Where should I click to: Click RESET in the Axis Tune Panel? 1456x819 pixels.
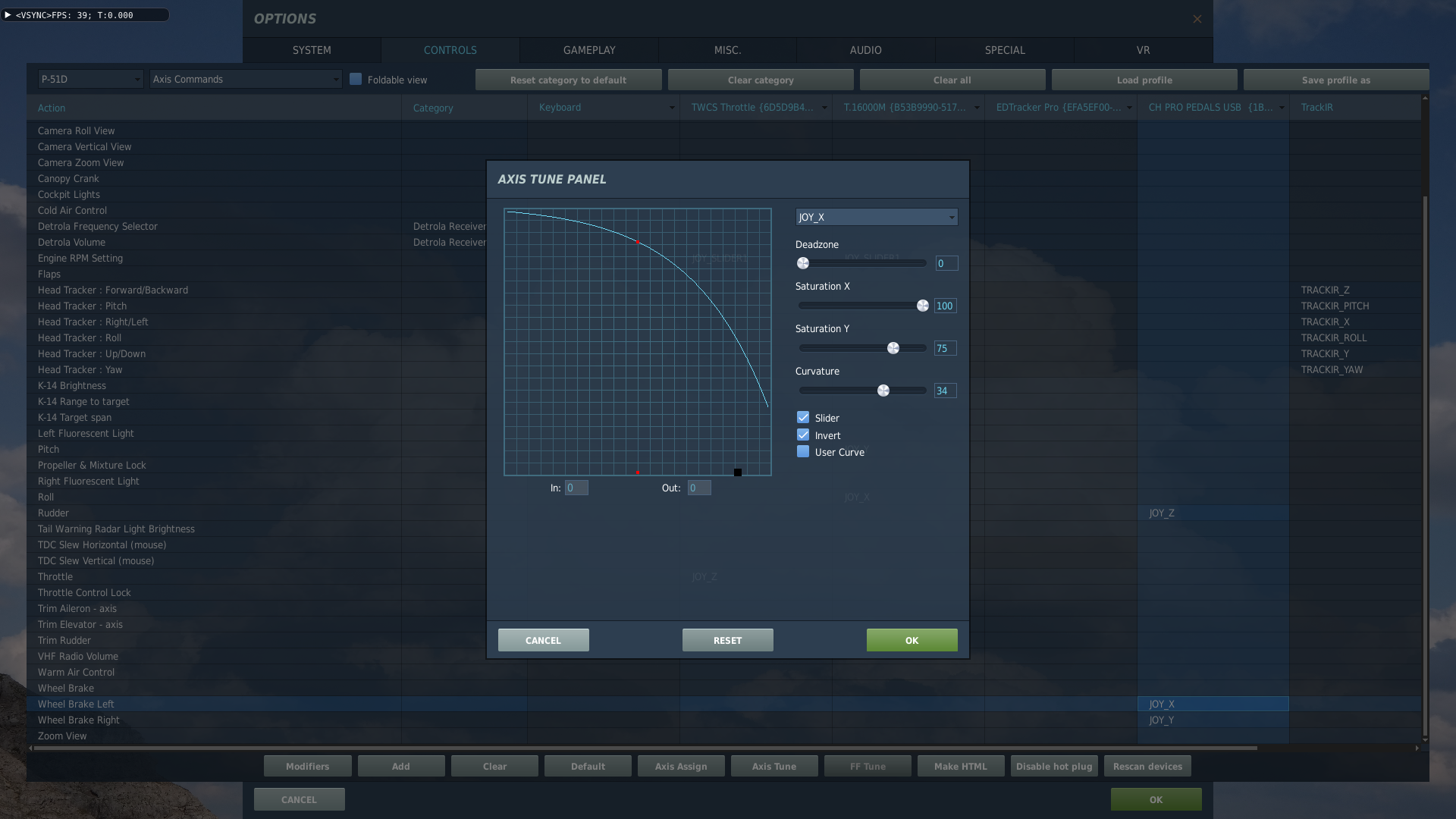[728, 640]
